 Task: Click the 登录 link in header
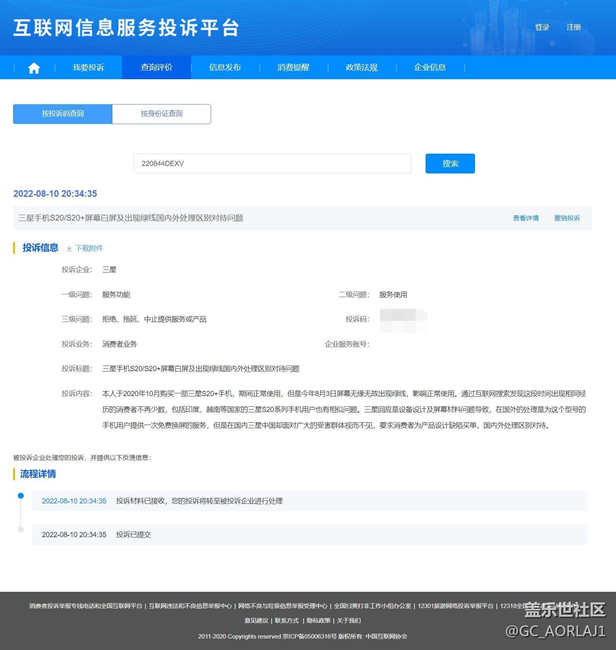pyautogui.click(x=542, y=28)
